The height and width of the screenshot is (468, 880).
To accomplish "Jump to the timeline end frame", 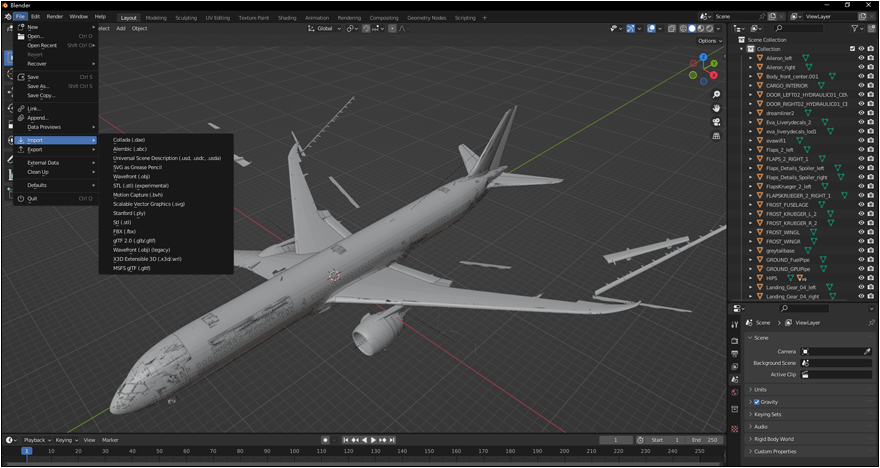I will click(x=392, y=440).
